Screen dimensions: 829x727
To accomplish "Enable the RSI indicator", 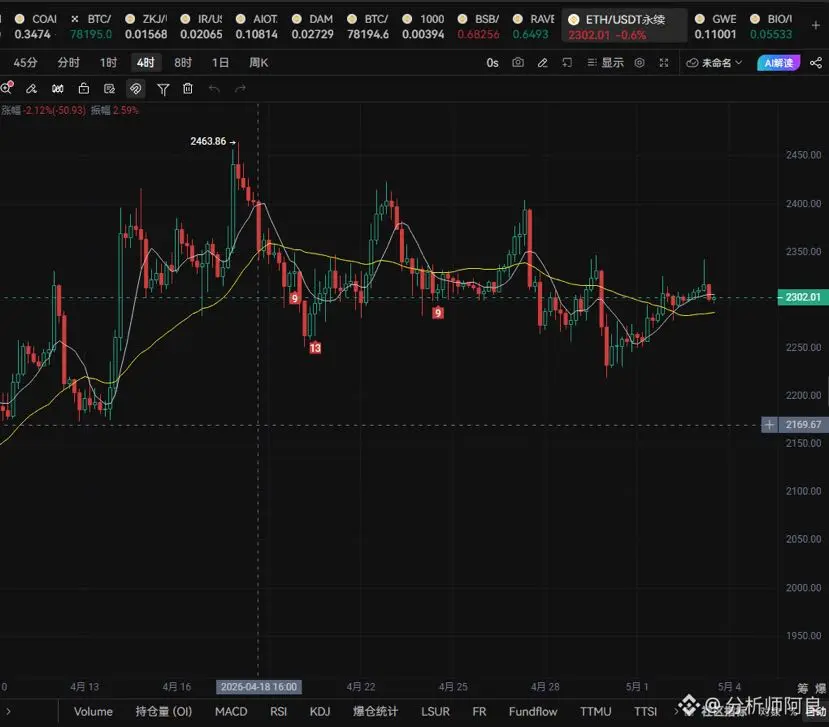I will (x=279, y=712).
